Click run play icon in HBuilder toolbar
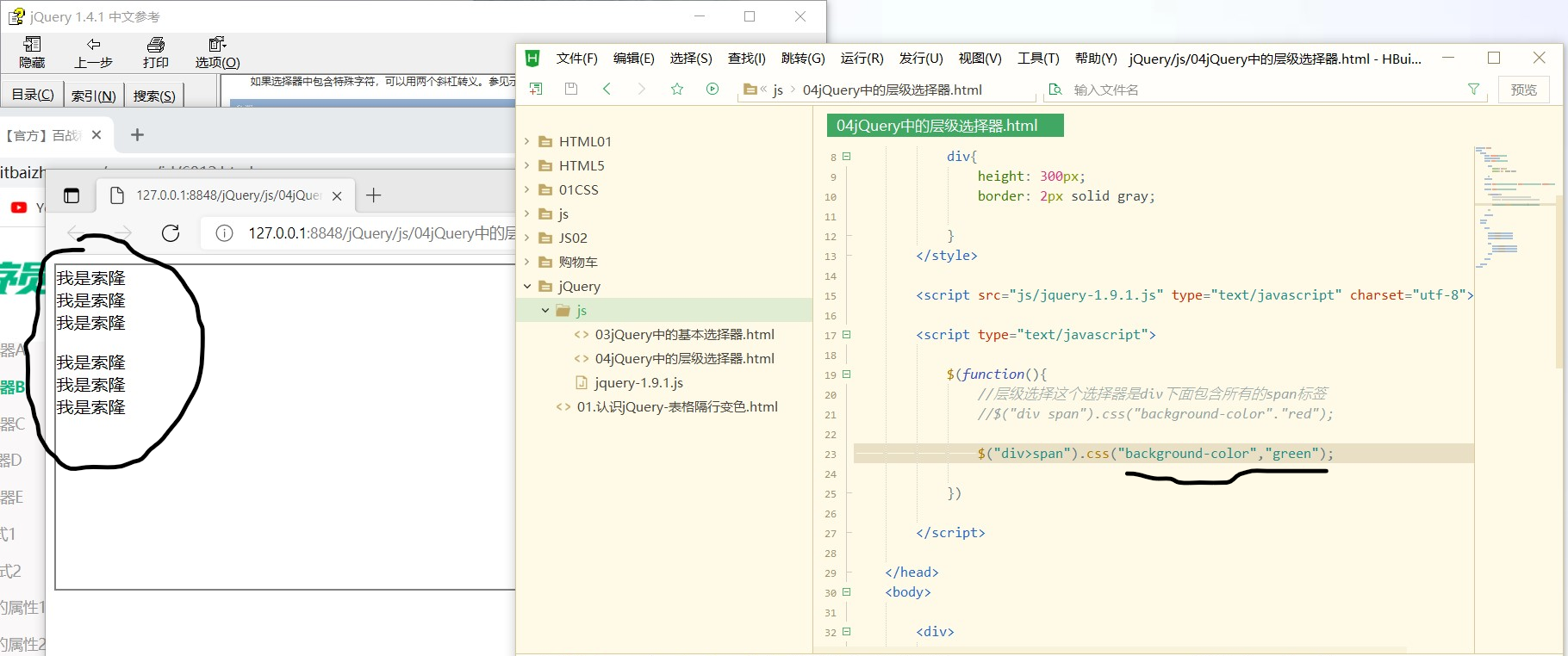The height and width of the screenshot is (656, 1568). [712, 89]
